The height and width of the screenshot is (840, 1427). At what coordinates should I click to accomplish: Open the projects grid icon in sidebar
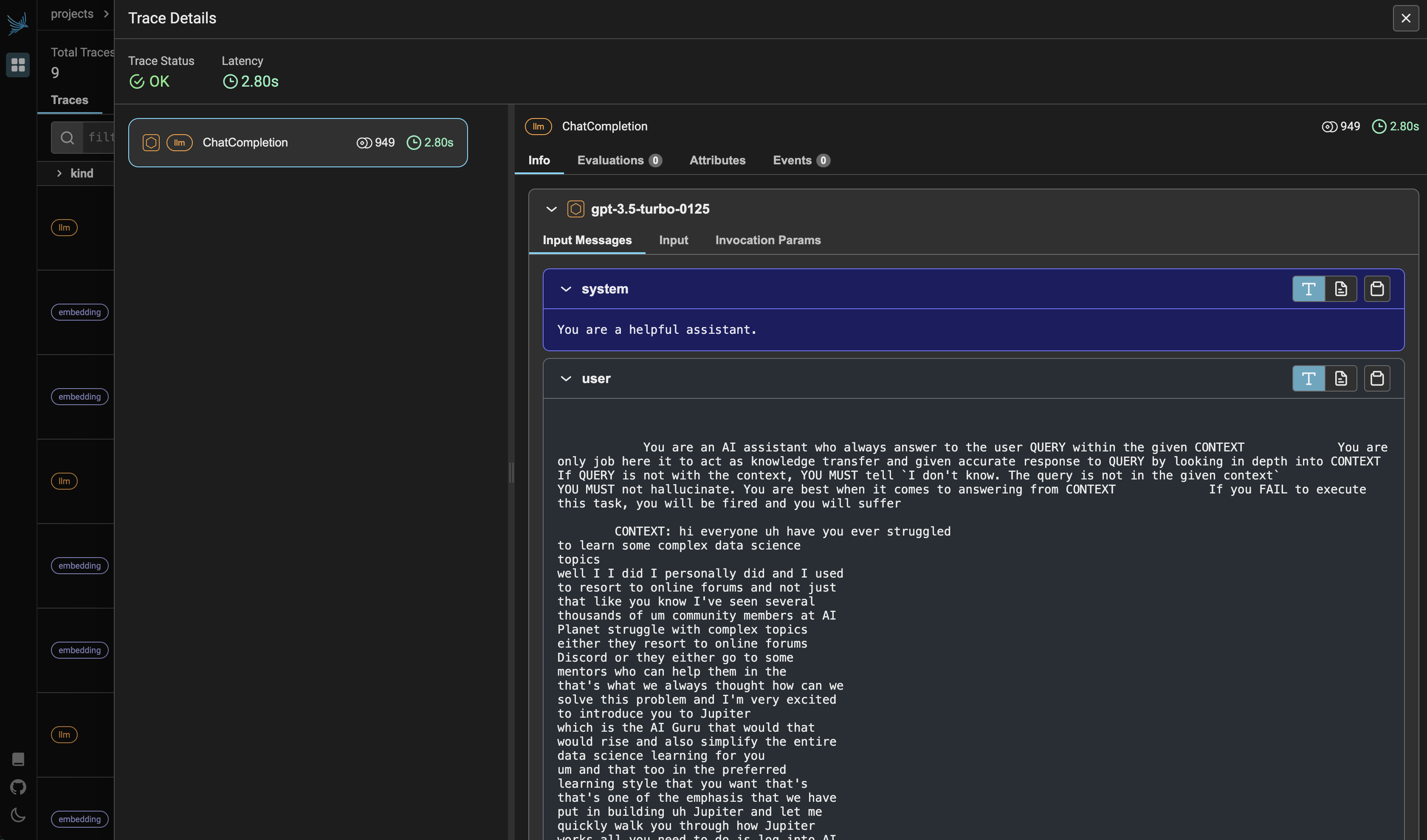(x=18, y=65)
